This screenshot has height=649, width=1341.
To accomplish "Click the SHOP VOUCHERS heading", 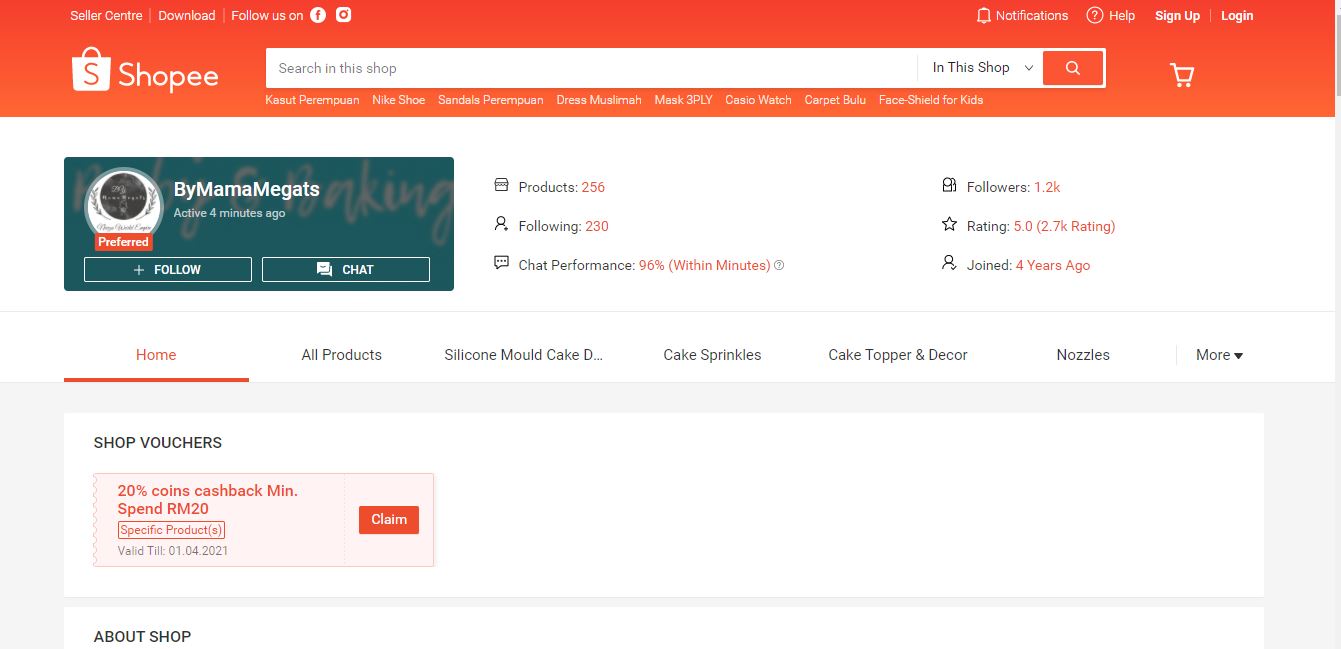I will pos(158,443).
